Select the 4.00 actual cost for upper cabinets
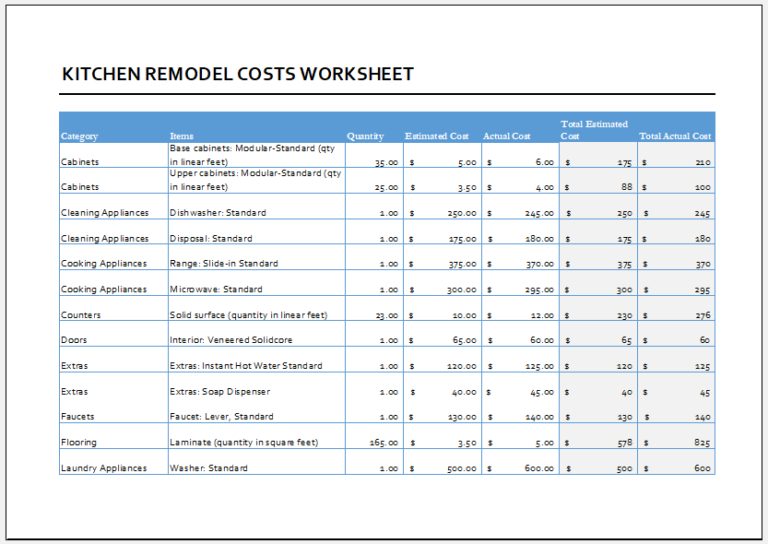Screen dimensions: 768x544 coord(521,180)
